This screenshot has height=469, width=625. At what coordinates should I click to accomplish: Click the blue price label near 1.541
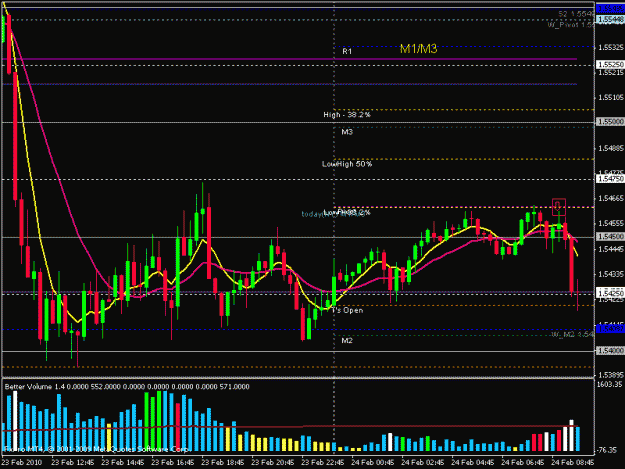610,329
